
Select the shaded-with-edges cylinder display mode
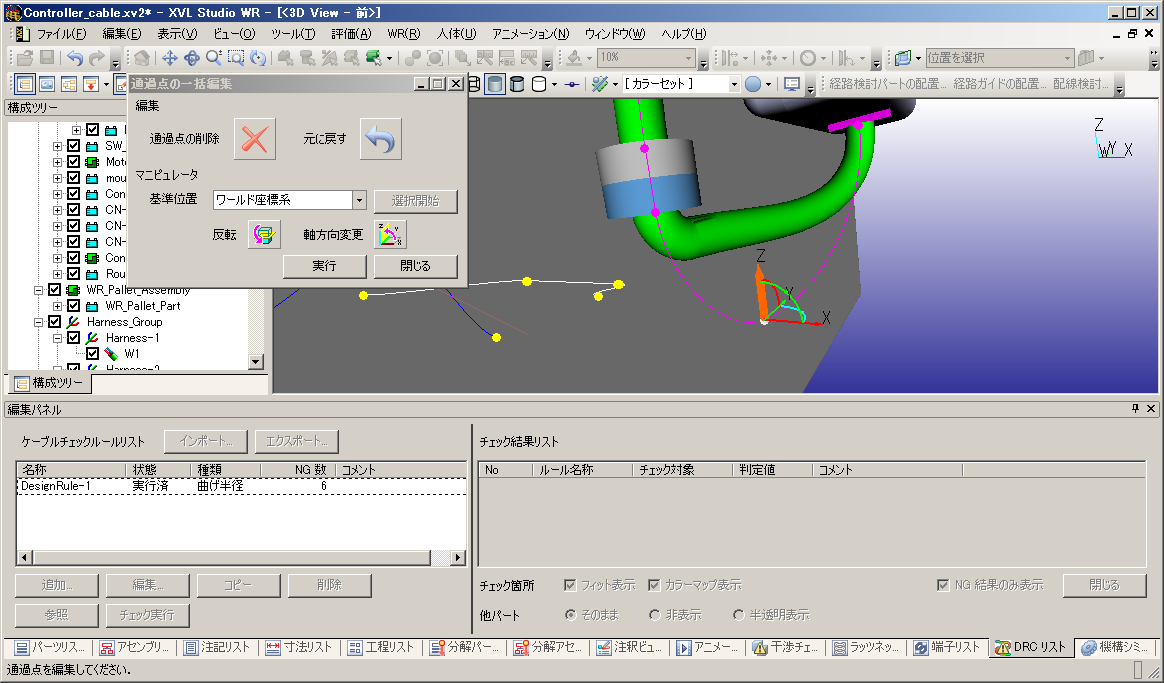click(517, 84)
